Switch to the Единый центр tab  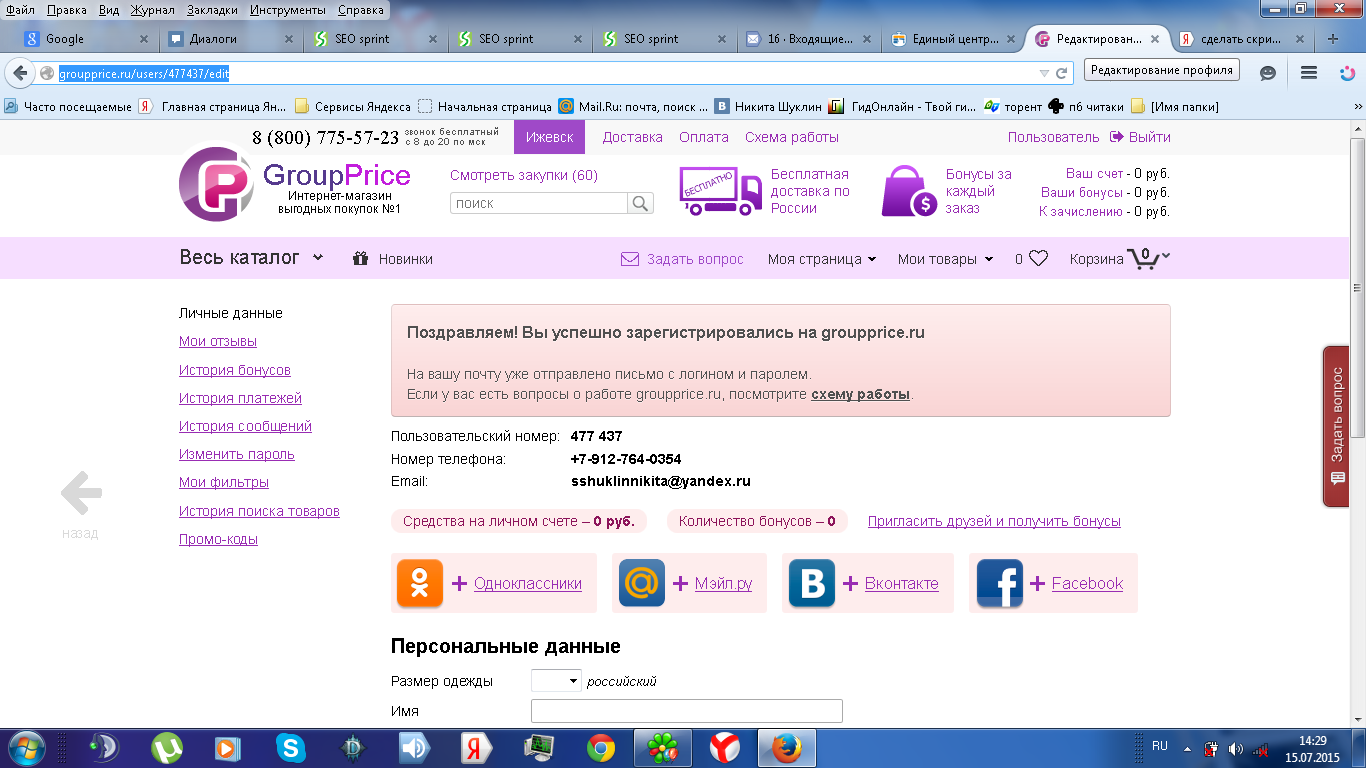click(956, 39)
